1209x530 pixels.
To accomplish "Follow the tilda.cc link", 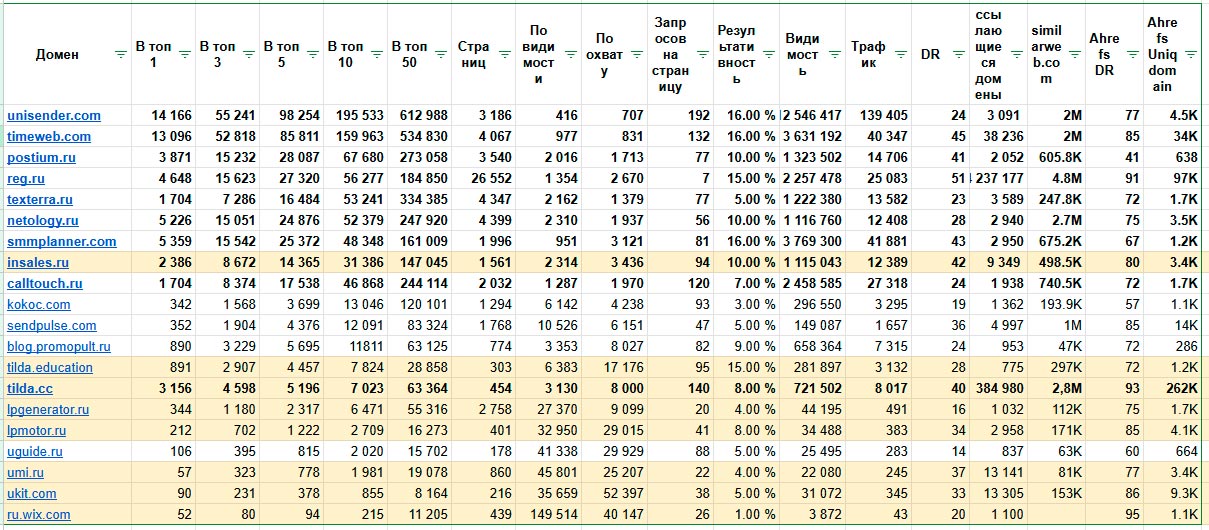I will 29,388.
